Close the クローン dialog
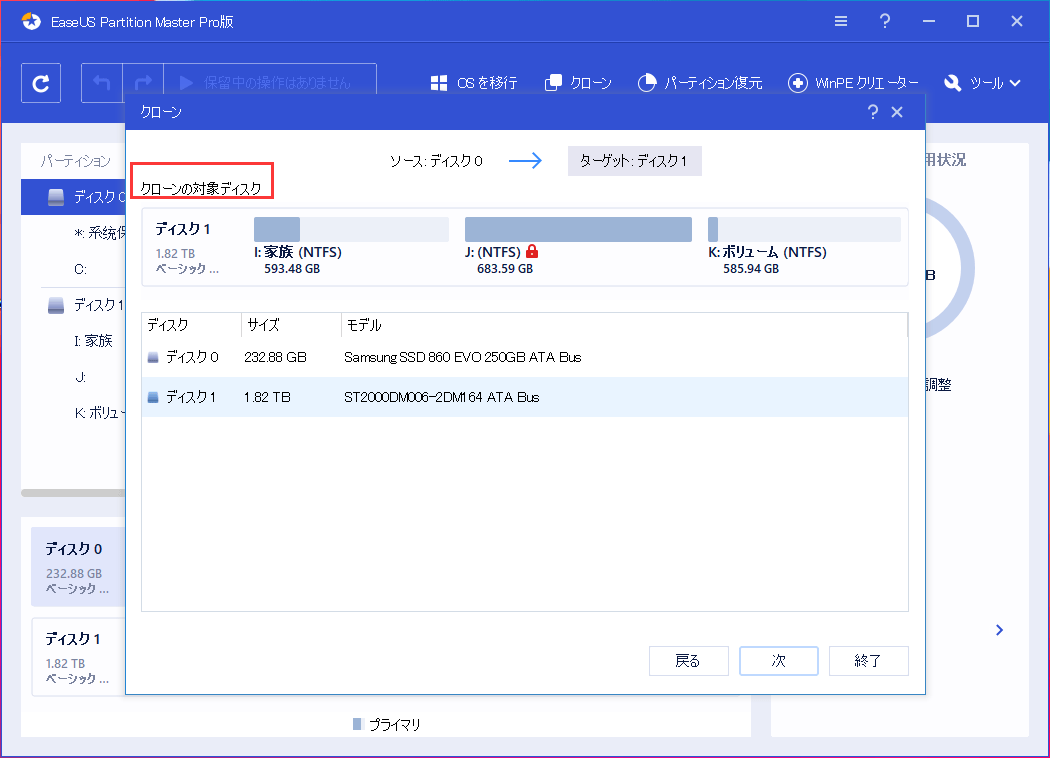1050x758 pixels. (x=897, y=112)
